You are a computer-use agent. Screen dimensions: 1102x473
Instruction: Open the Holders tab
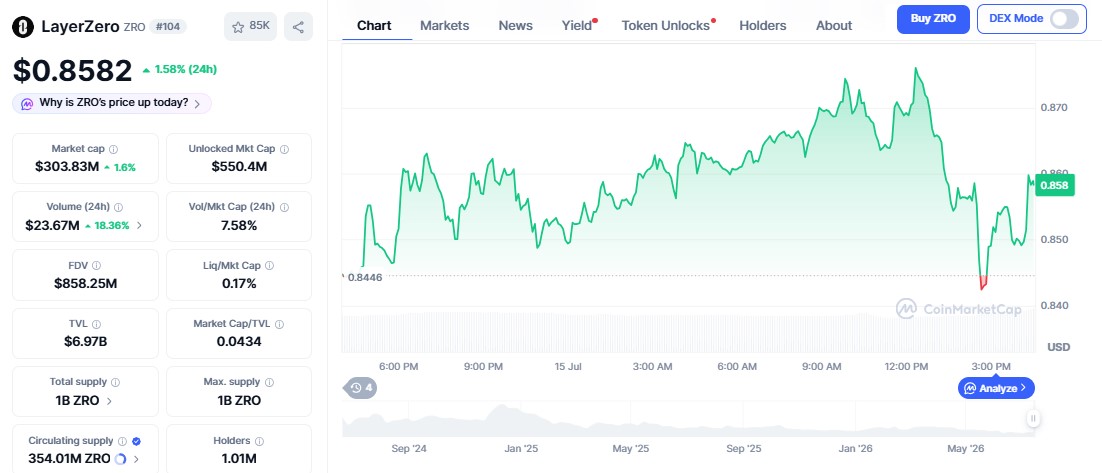[763, 25]
